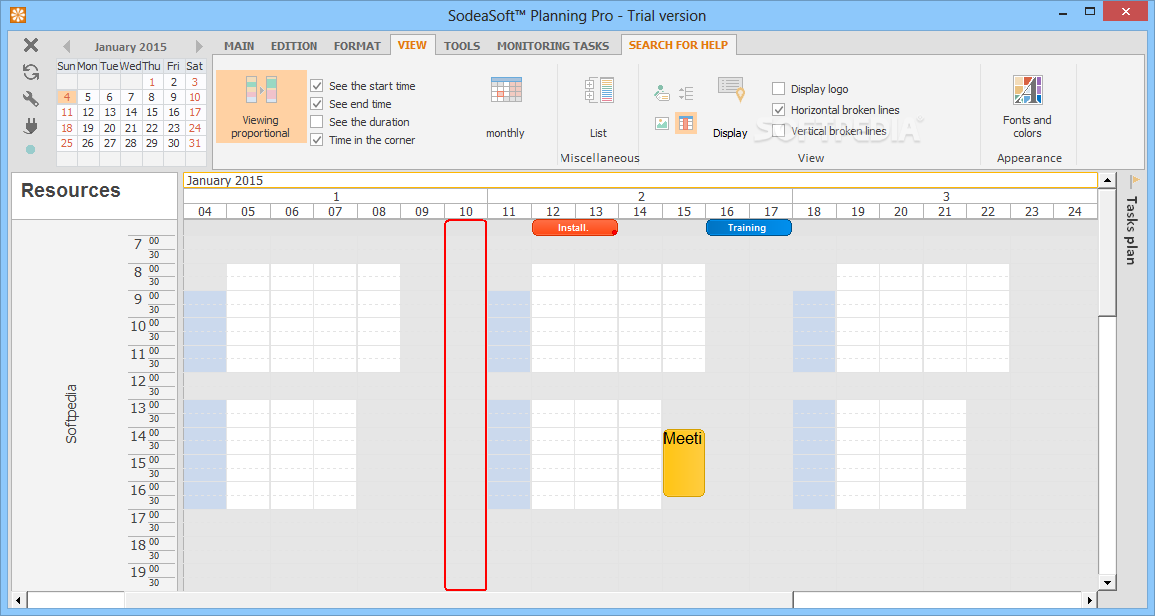Enable Display logo checkbox
The width and height of the screenshot is (1155, 616).
779,88
